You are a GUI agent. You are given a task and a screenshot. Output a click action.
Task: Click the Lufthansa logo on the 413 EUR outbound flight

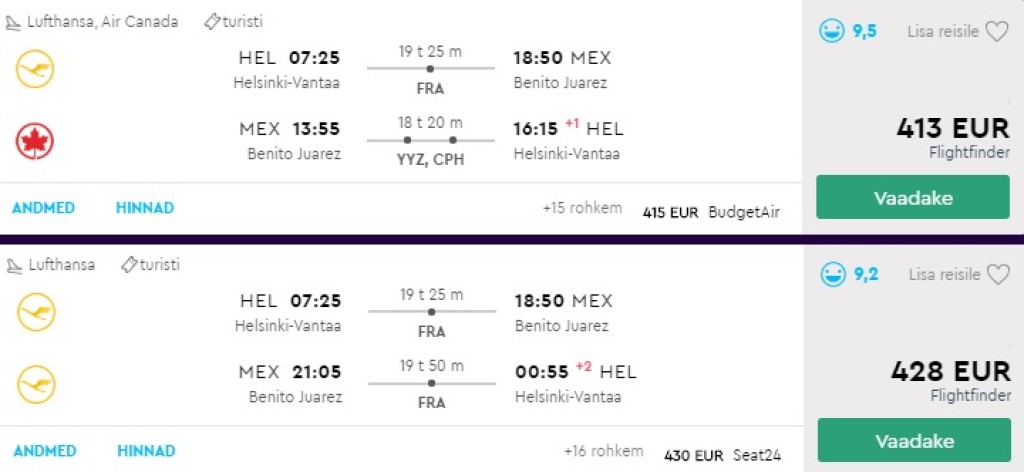coord(35,70)
